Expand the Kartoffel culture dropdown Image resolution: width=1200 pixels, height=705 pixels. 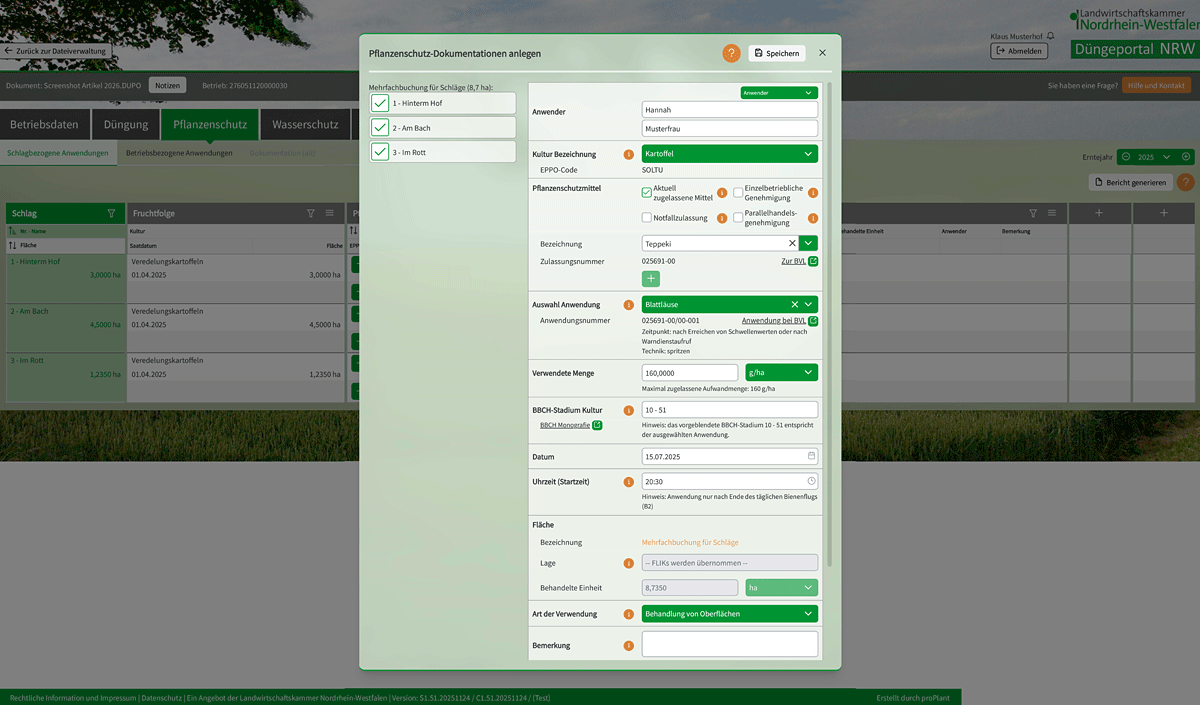click(808, 154)
